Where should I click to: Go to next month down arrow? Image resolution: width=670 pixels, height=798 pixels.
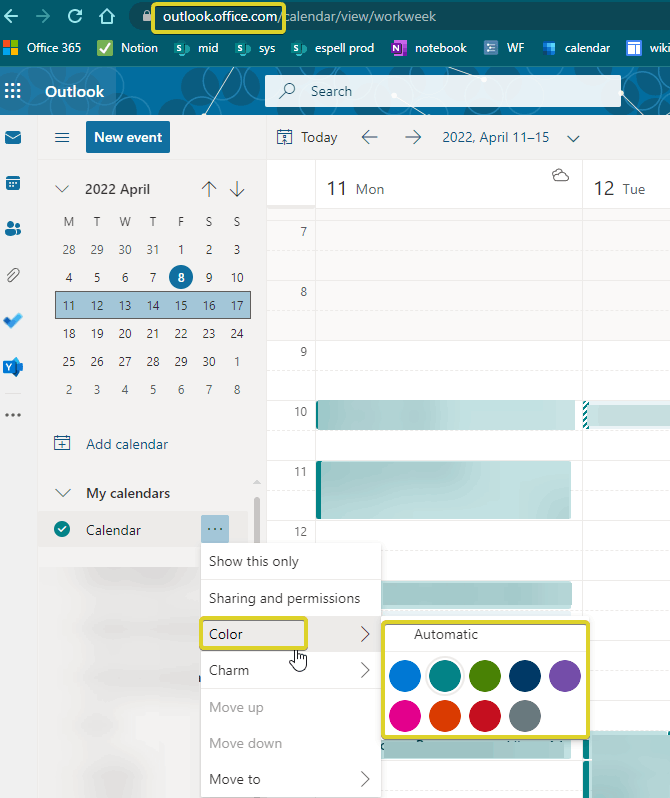click(237, 189)
